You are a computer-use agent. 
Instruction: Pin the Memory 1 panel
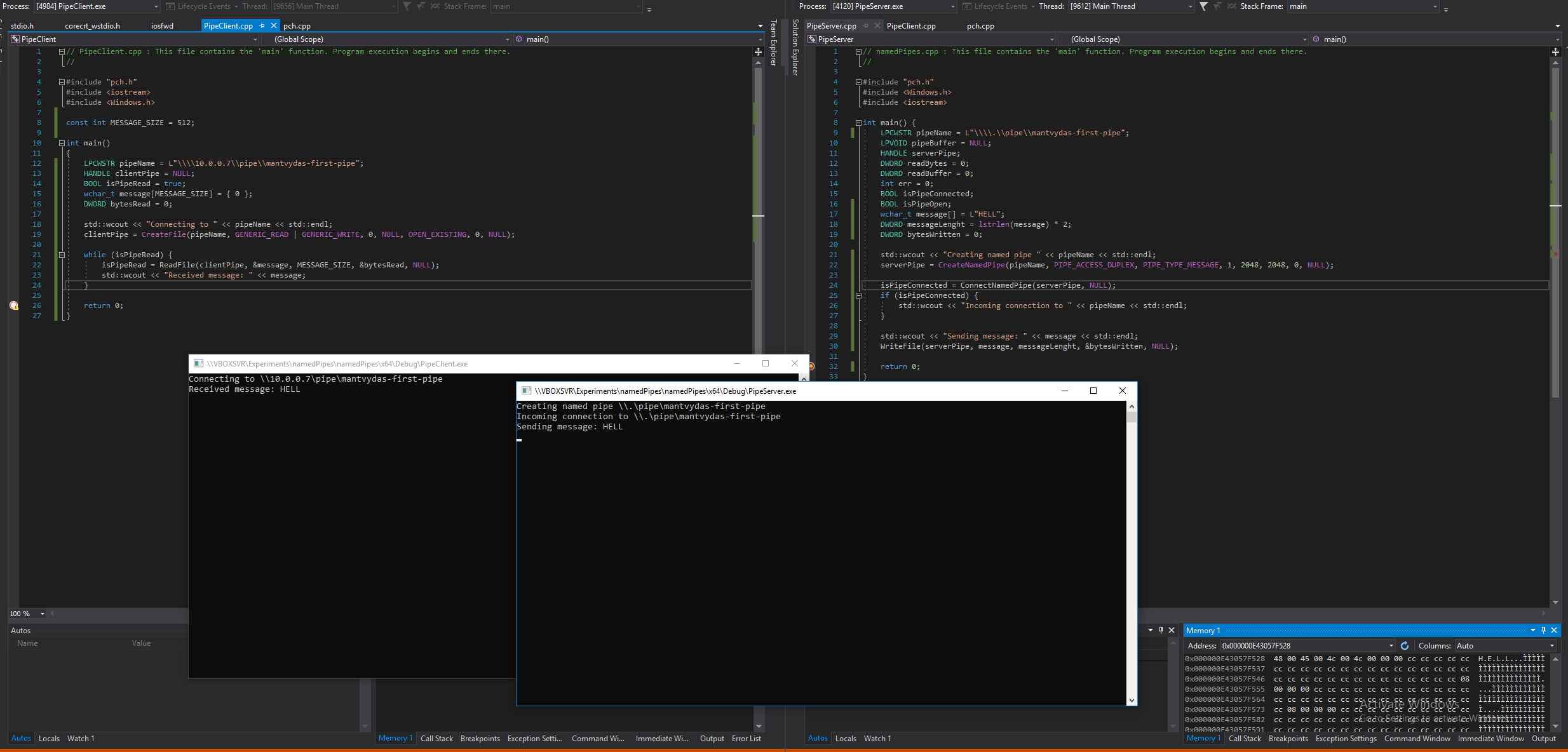1543,630
